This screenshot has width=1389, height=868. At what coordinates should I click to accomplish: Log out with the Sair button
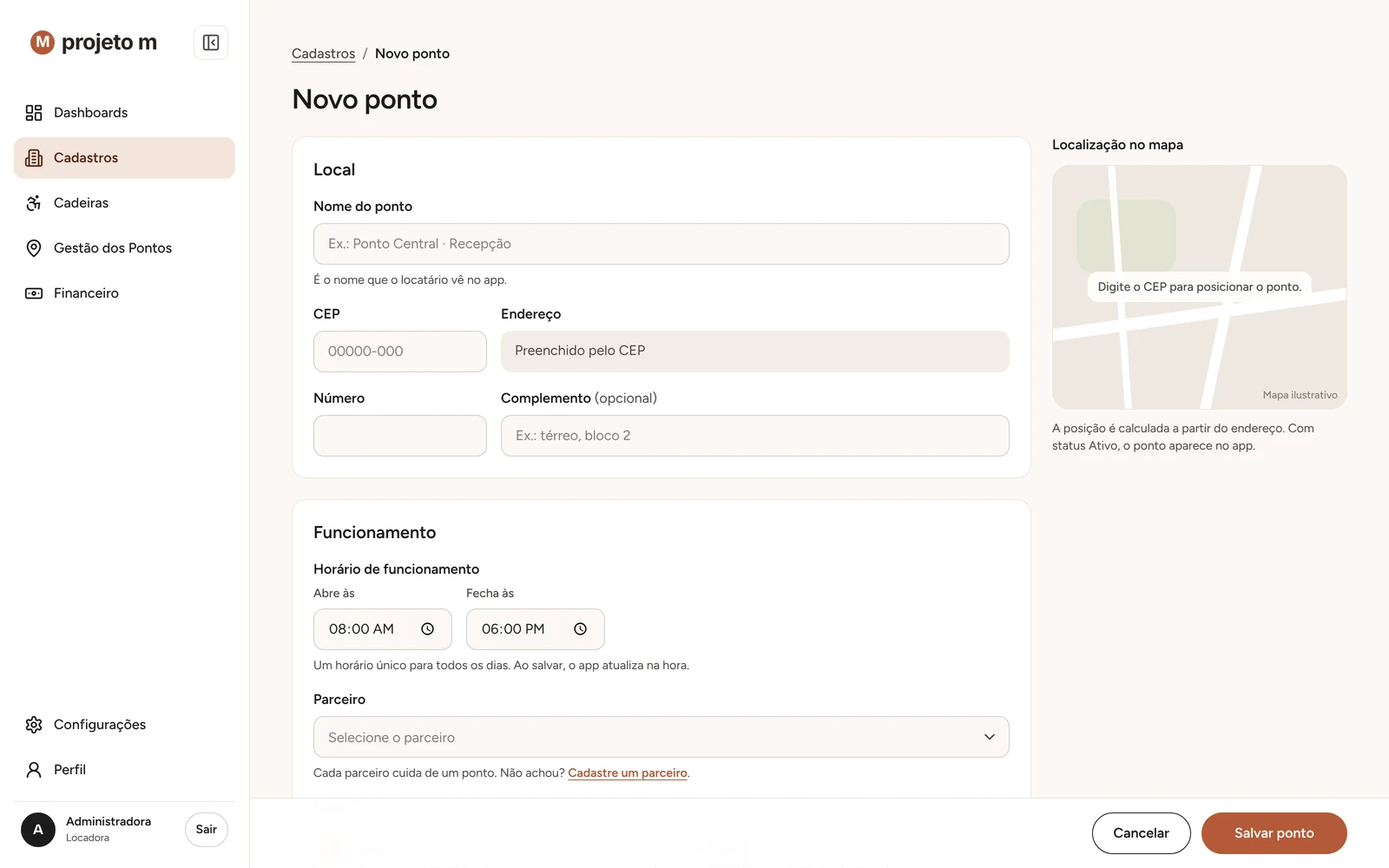207,830
